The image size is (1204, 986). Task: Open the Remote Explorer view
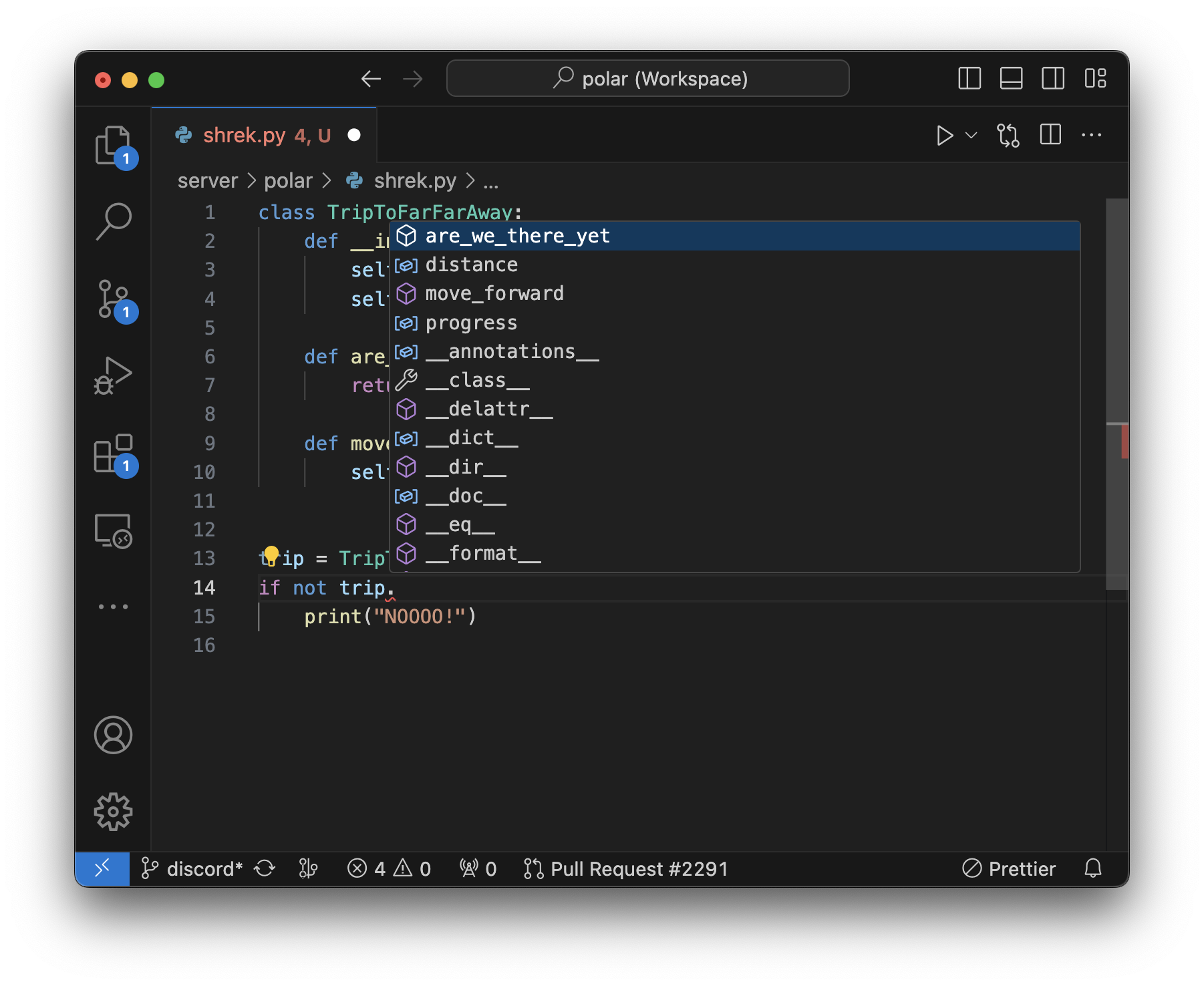point(114,531)
